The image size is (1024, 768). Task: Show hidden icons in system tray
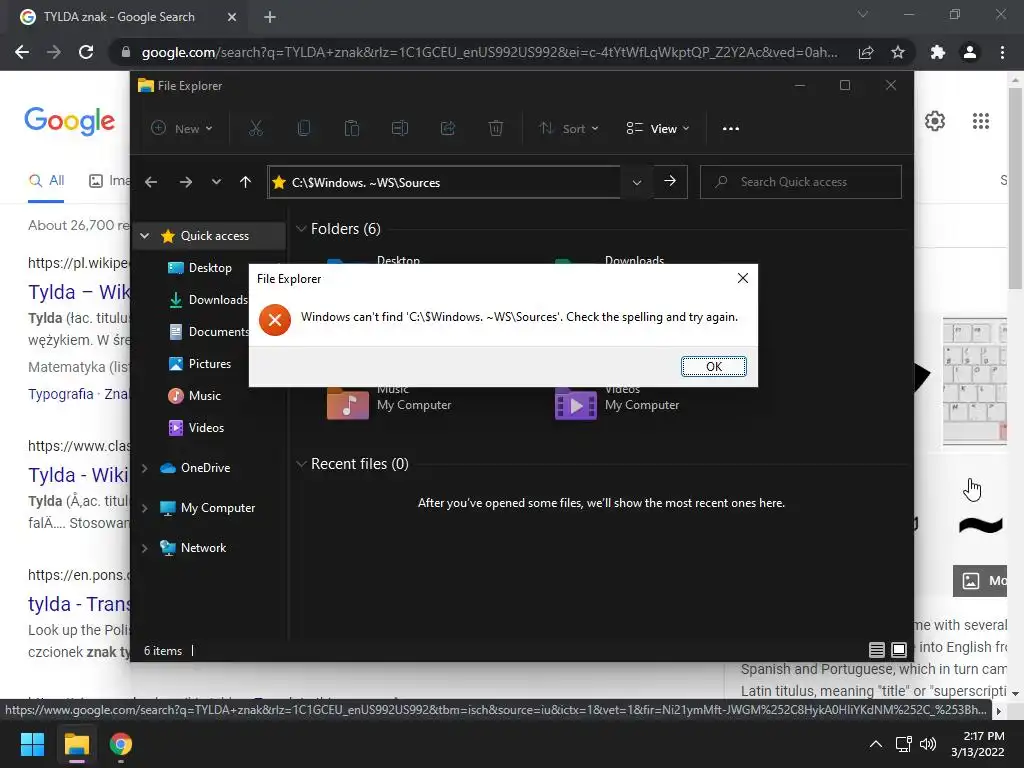(x=876, y=744)
